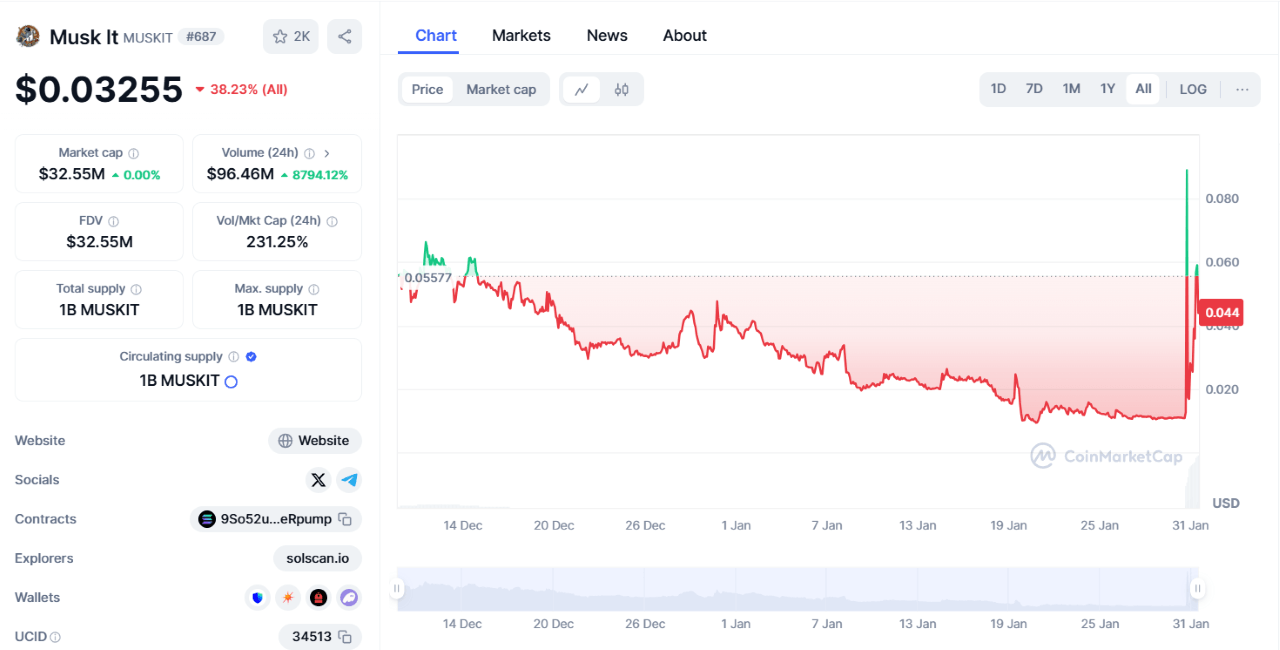Switch chart from Price to Market cap
Screen dimensions: 1280x650
(501, 89)
